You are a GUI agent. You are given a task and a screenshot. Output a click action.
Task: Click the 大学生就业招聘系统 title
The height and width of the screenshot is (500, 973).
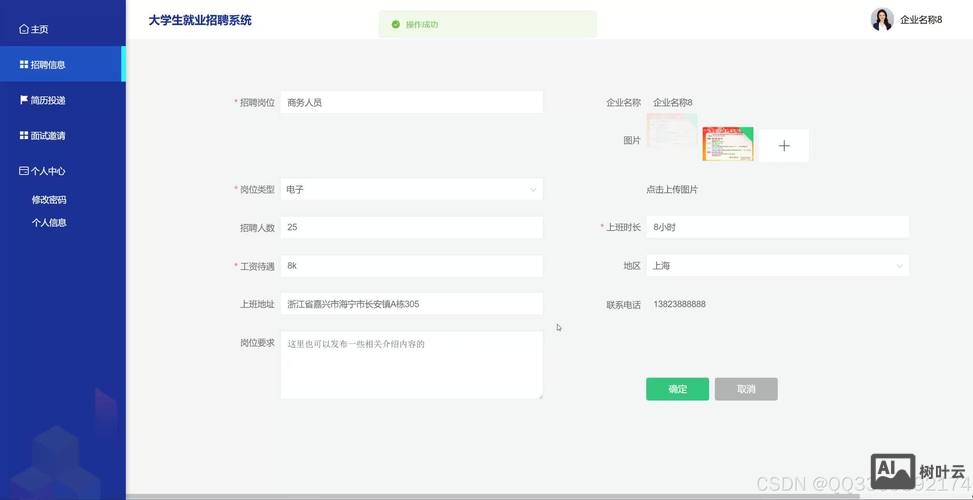point(200,20)
